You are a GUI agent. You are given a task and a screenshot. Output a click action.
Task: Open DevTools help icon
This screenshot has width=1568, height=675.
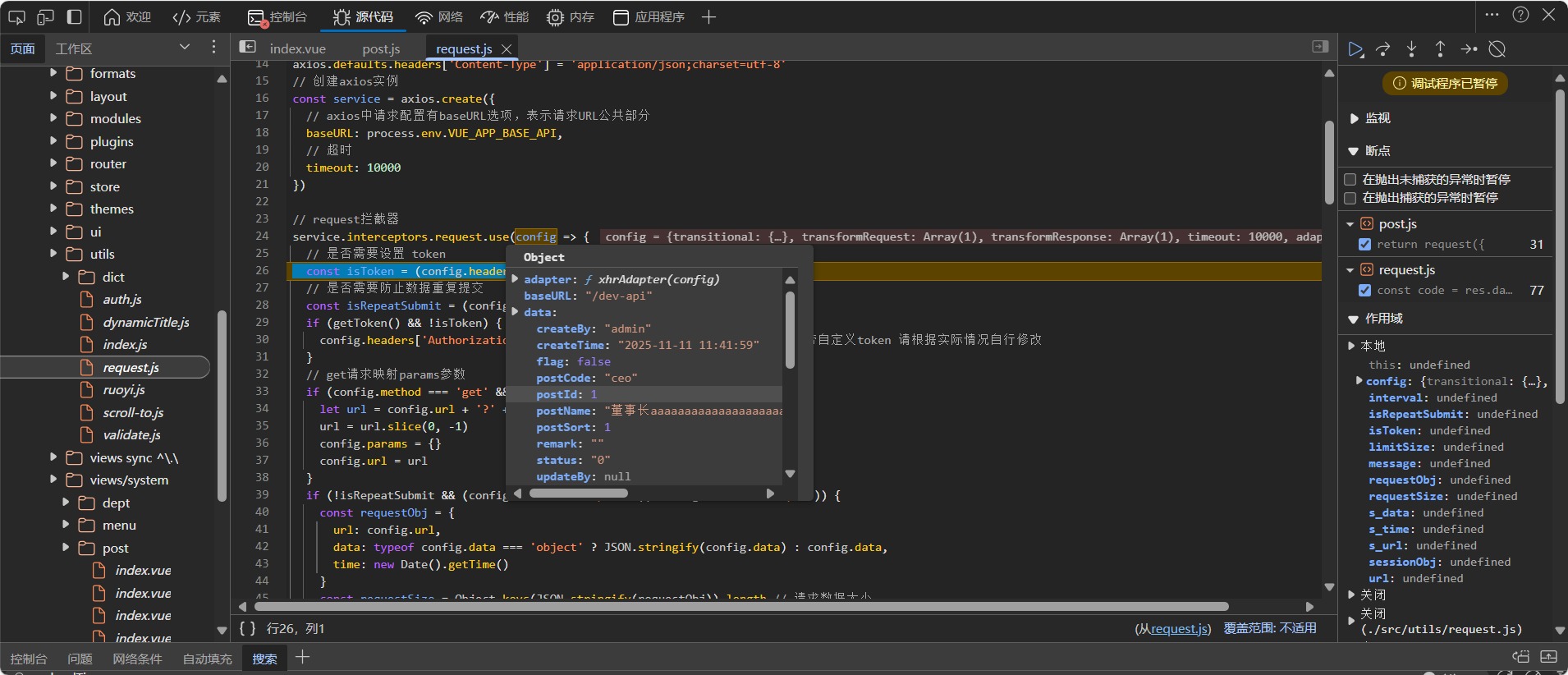(1520, 15)
